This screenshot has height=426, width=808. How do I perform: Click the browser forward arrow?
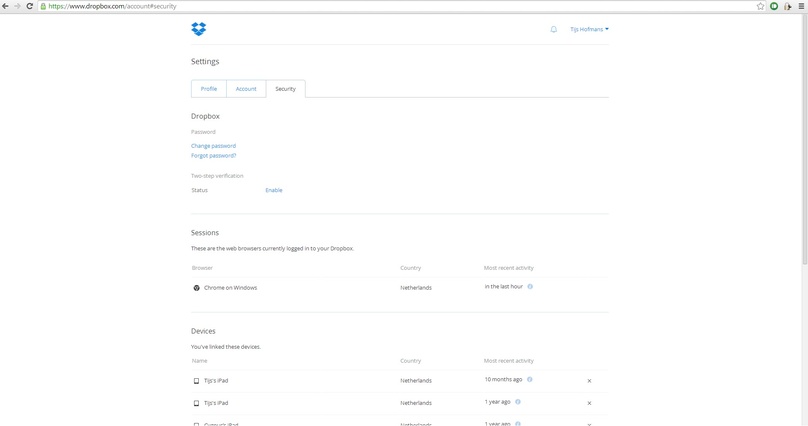pyautogui.click(x=17, y=6)
